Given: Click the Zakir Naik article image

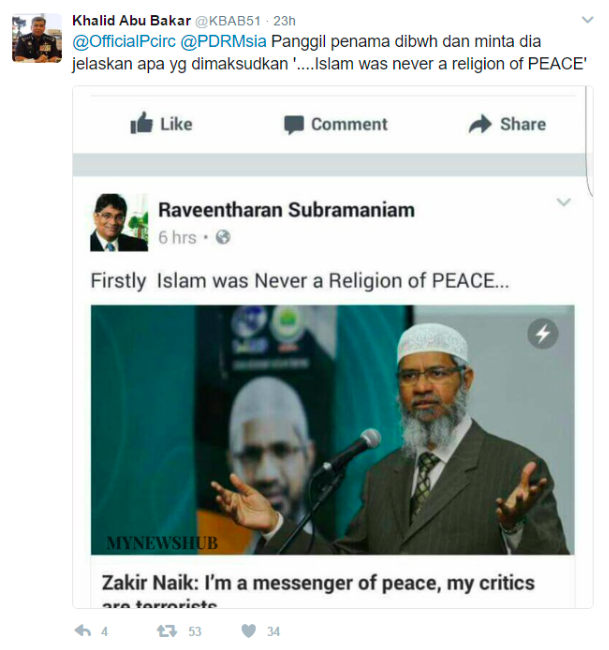Looking at the screenshot, I should point(332,430).
